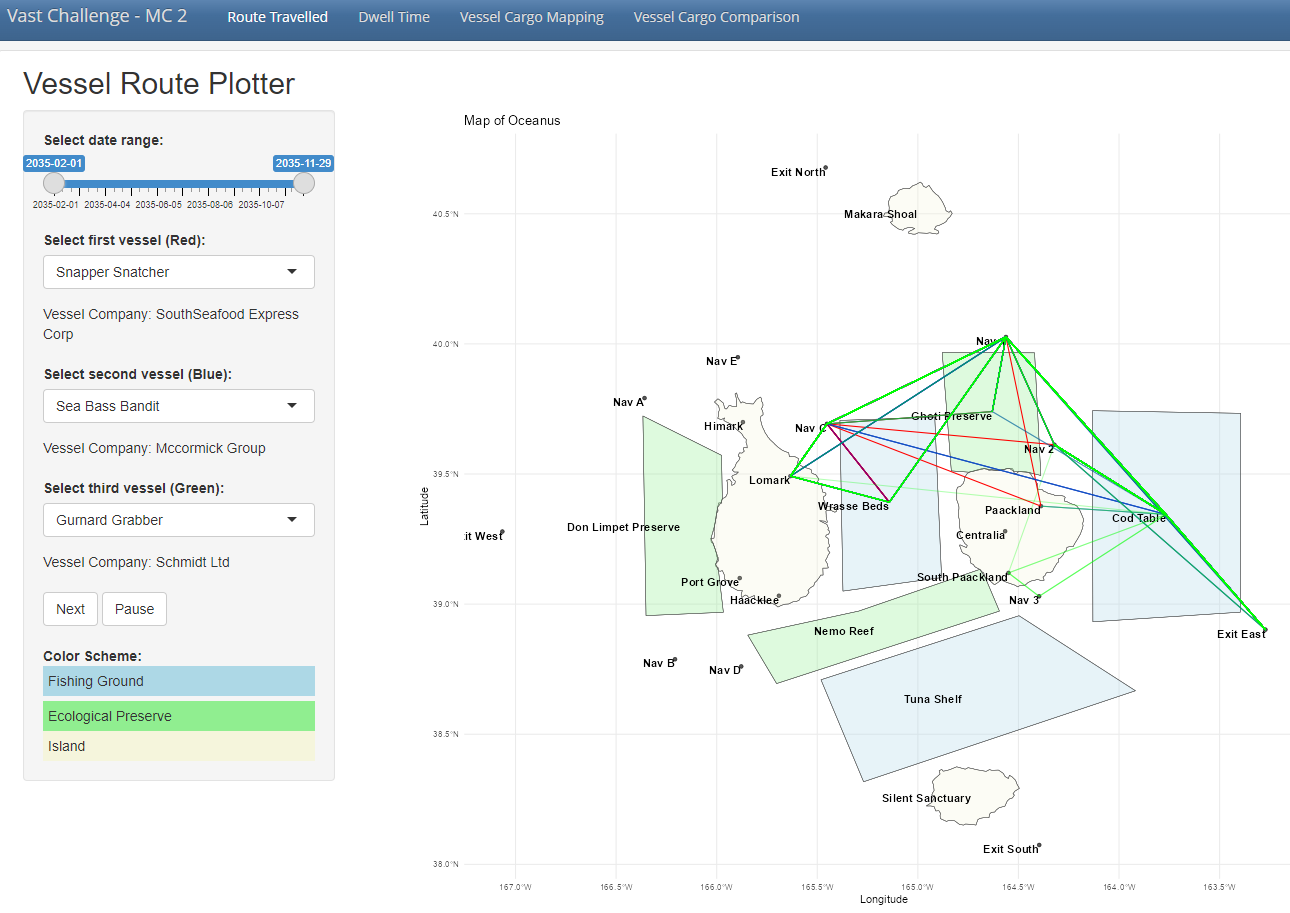
Task: Click the Island legend color swatch
Action: tap(179, 746)
